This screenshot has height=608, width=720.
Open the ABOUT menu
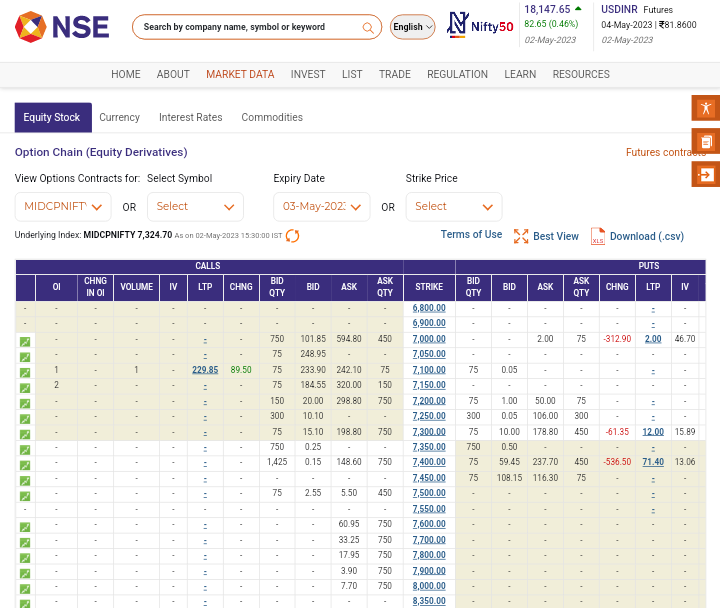[173, 74]
